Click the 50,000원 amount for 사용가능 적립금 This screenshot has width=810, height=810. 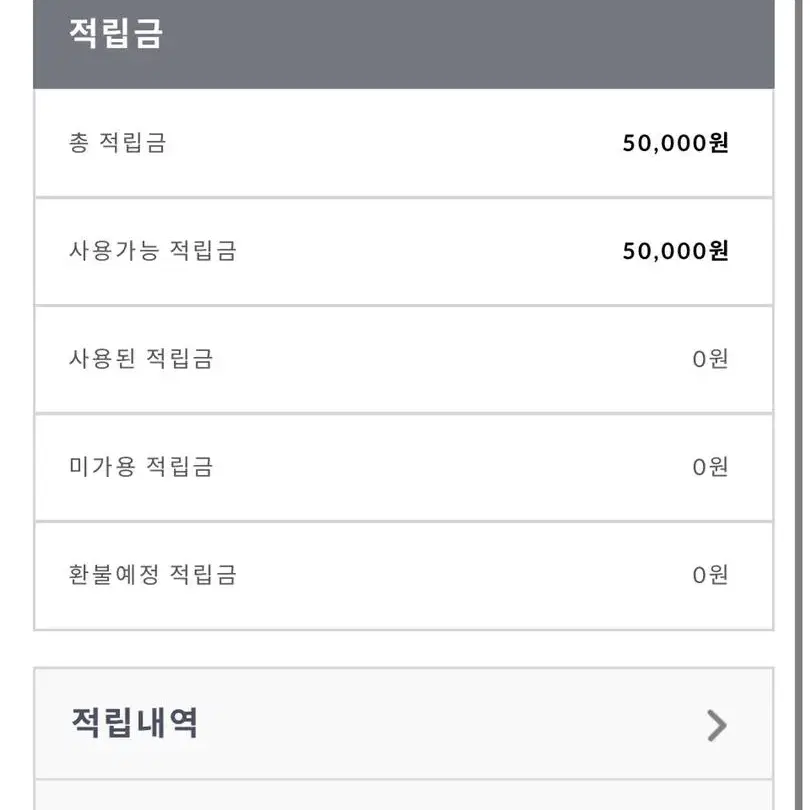coord(675,251)
